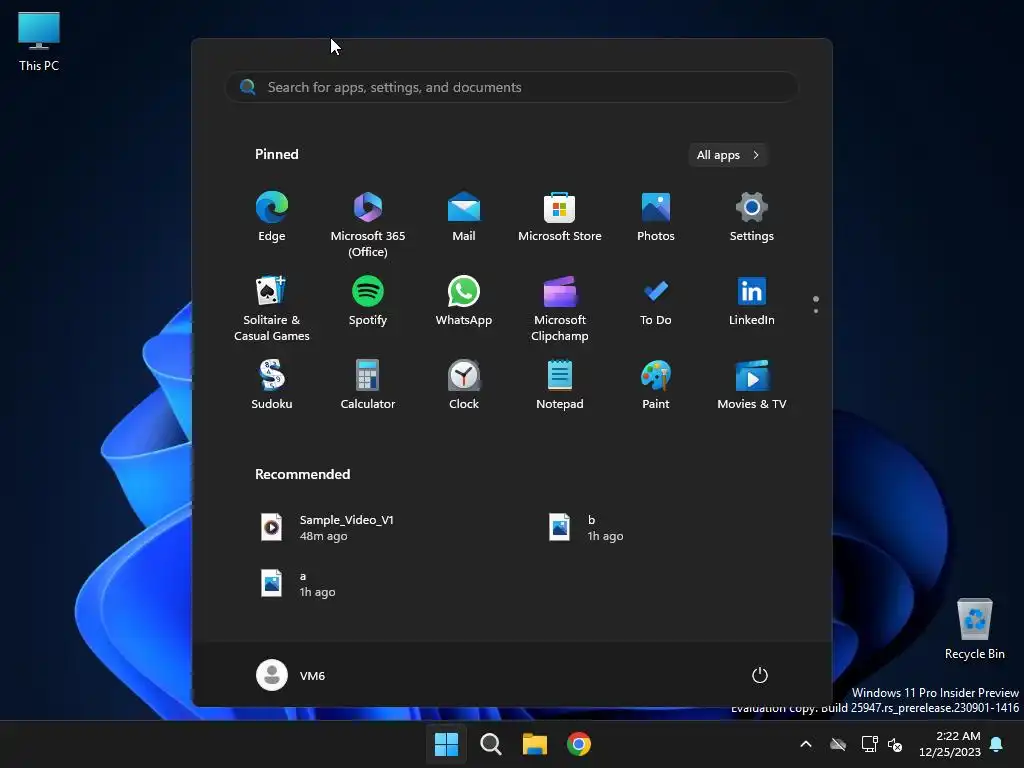Open the Mail app
The width and height of the screenshot is (1024, 768).
click(464, 217)
